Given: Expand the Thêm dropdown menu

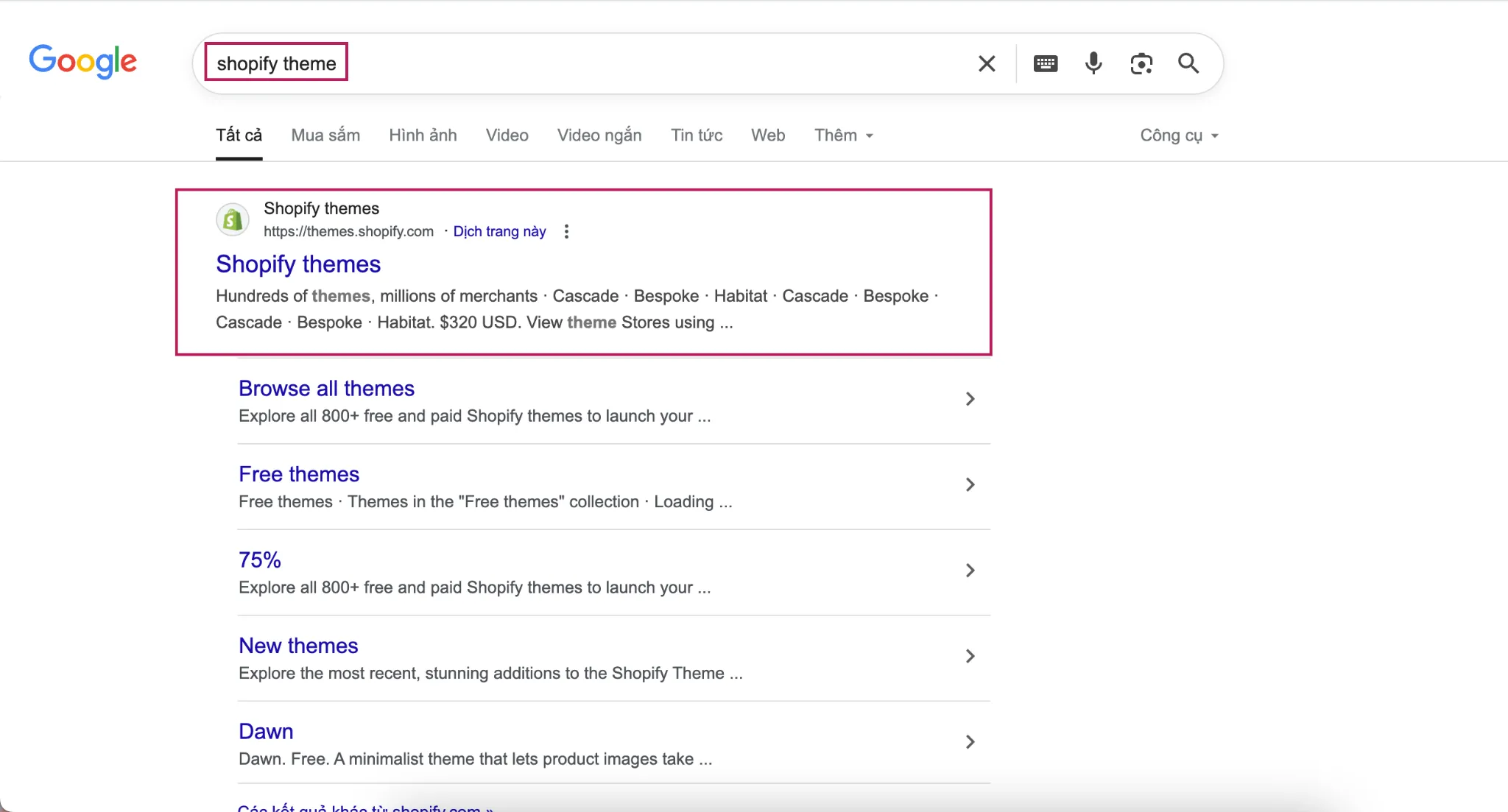Looking at the screenshot, I should (x=844, y=135).
